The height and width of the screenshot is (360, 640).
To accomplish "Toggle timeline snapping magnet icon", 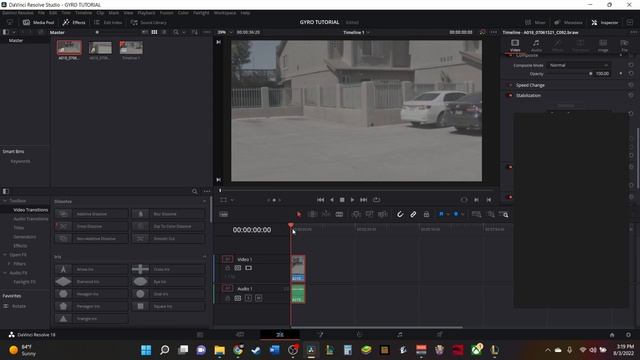I will pyautogui.click(x=400, y=214).
